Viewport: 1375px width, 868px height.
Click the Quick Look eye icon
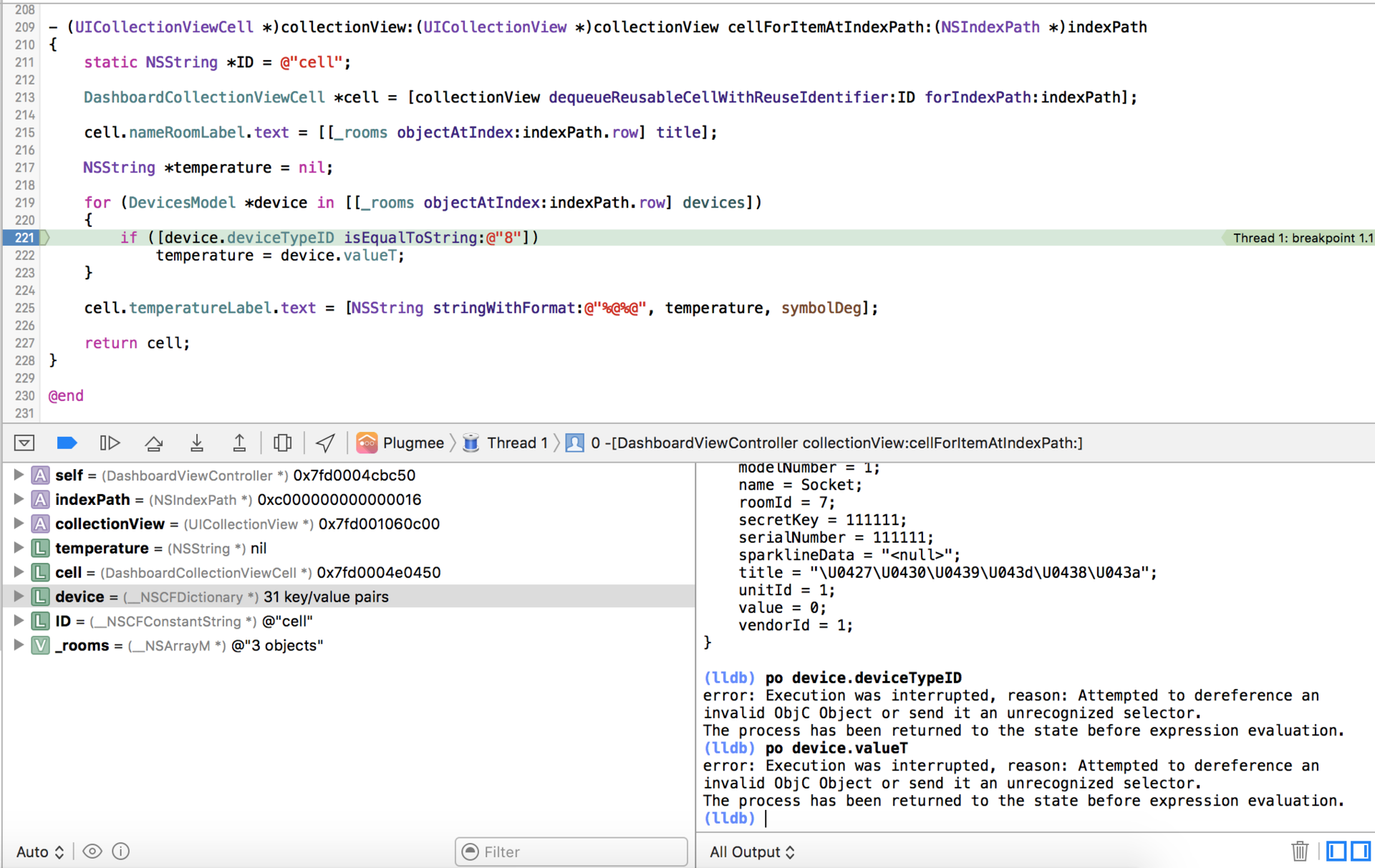click(92, 852)
